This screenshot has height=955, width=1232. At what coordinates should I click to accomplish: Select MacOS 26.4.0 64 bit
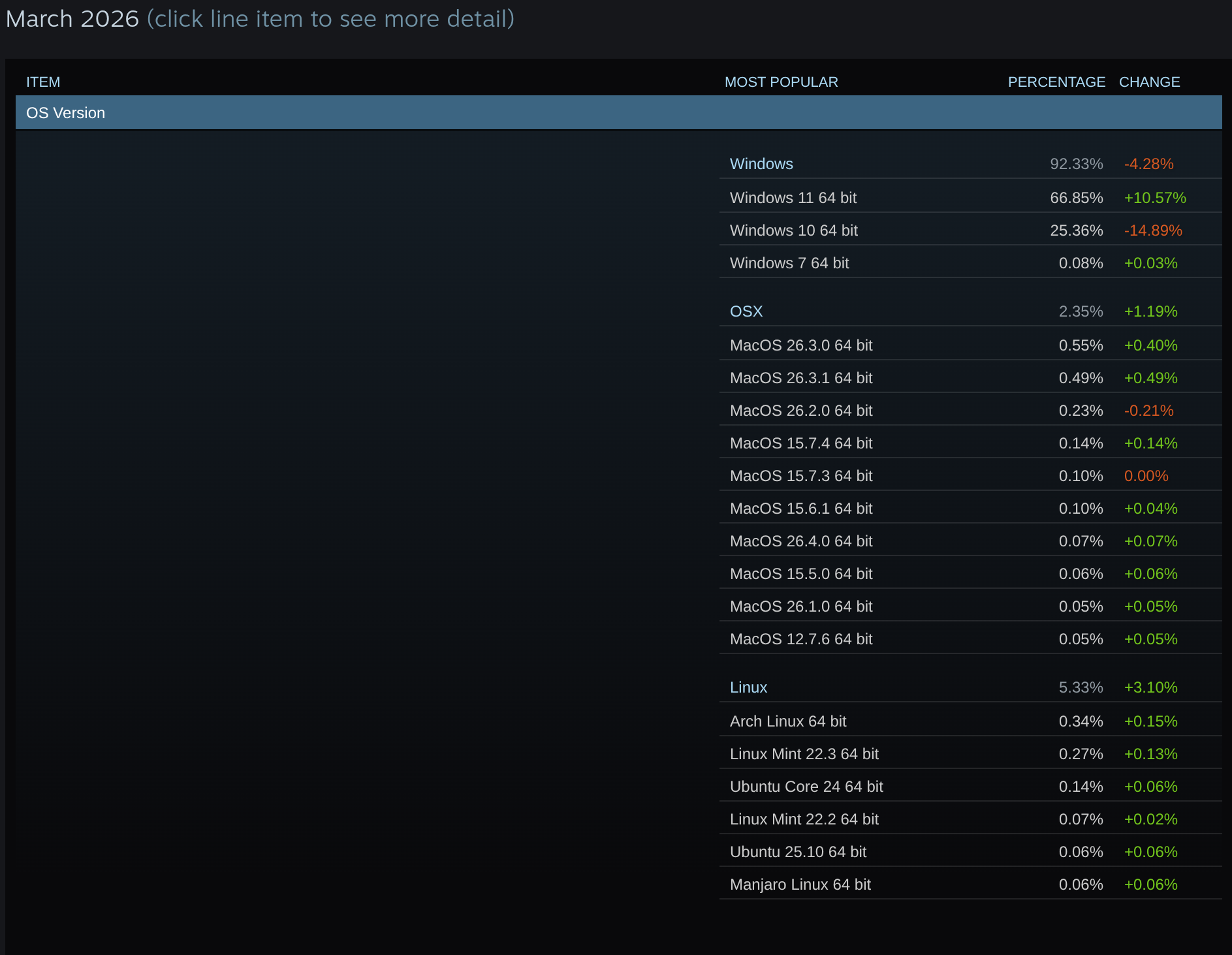[971, 541]
